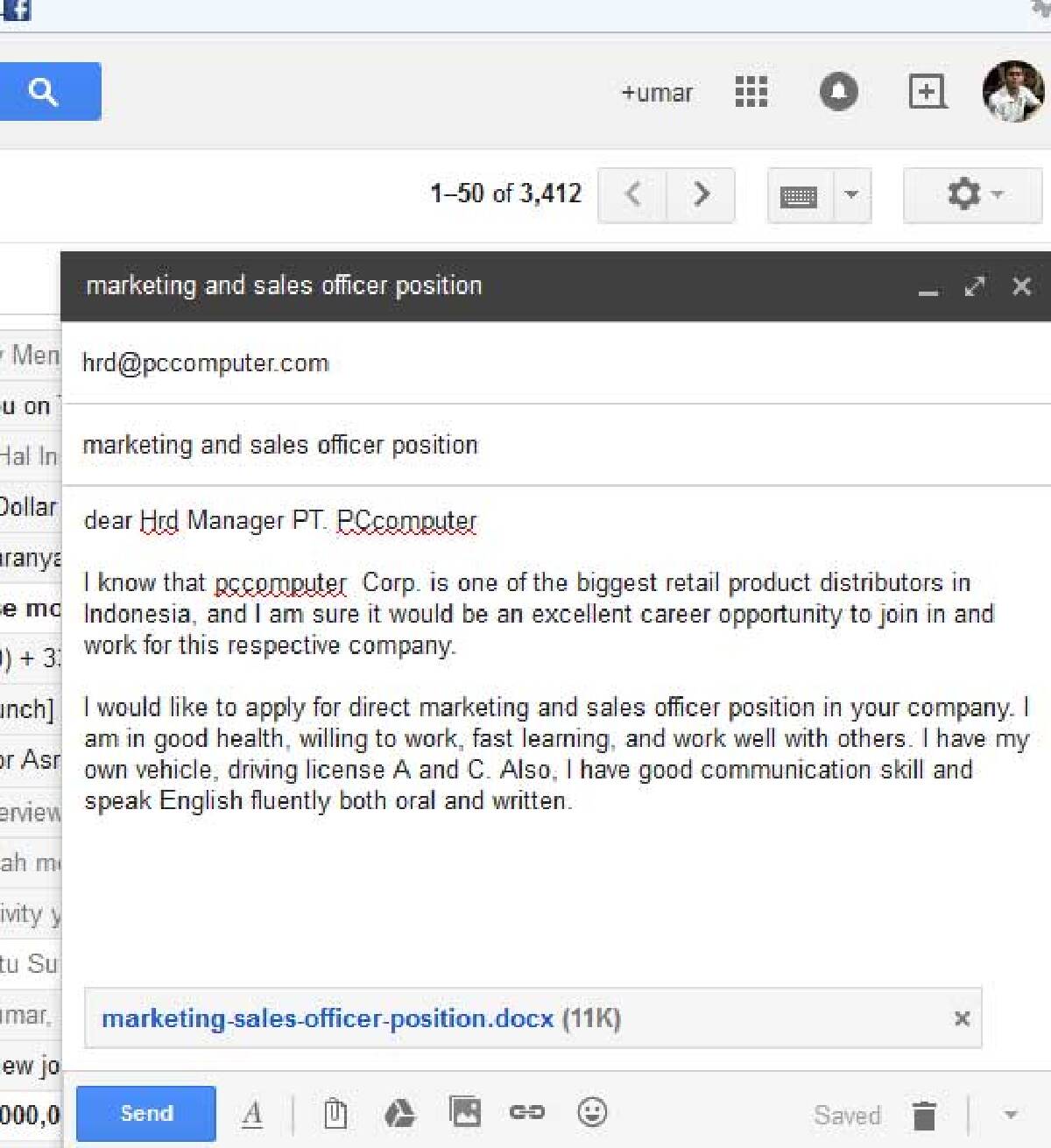This screenshot has height=1148, width=1051.
Task: Click the share plus box icon
Action: (x=927, y=91)
